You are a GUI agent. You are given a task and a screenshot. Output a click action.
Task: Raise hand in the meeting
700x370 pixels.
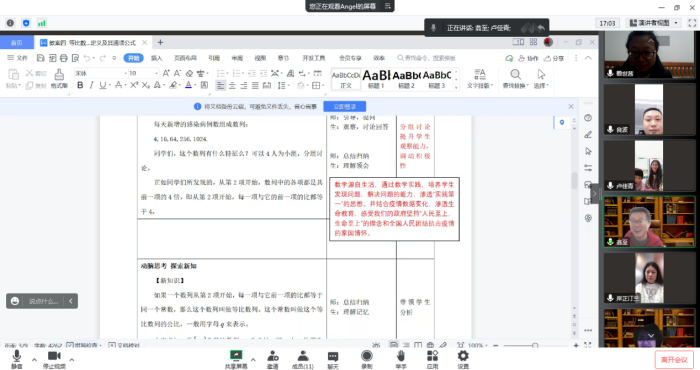pyautogui.click(x=400, y=360)
